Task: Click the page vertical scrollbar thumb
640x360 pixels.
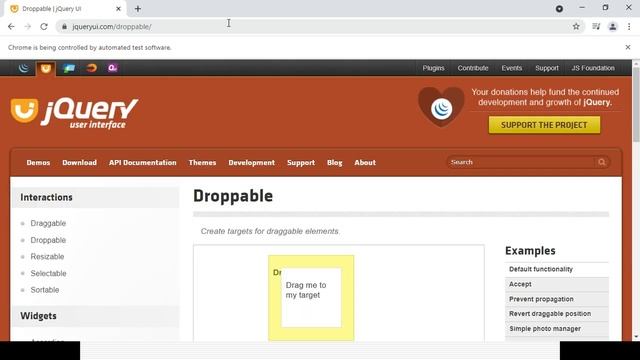Action: (x=636, y=104)
